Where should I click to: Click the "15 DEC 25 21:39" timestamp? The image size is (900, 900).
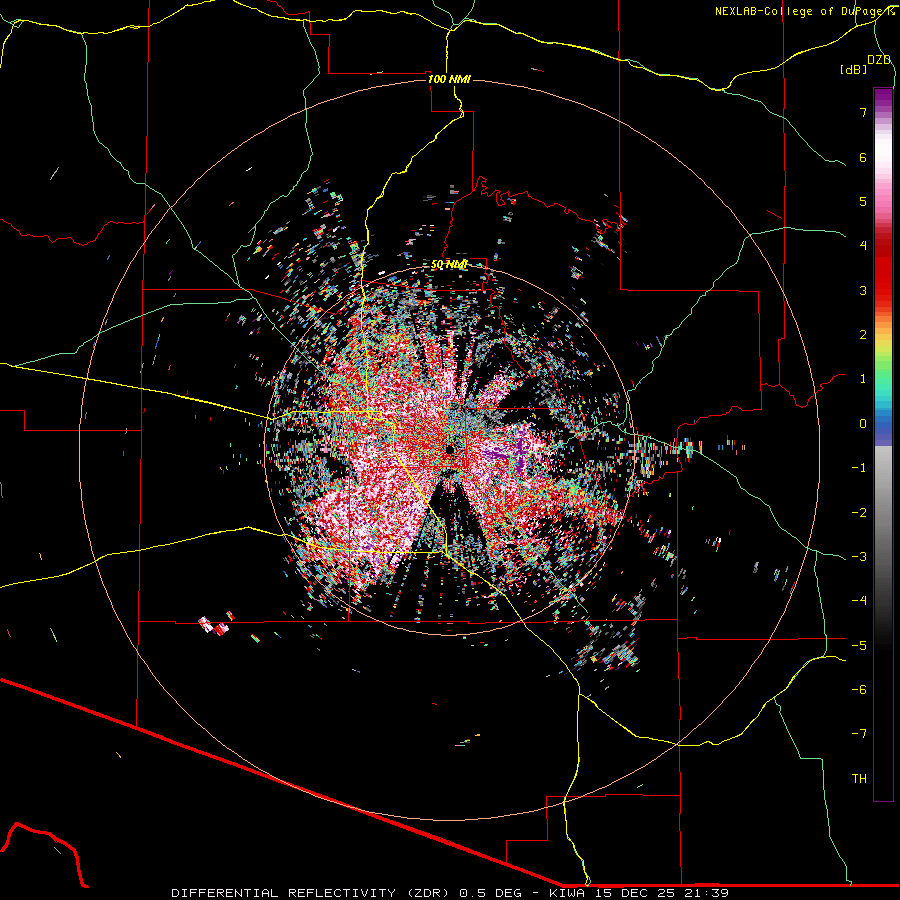point(663,893)
